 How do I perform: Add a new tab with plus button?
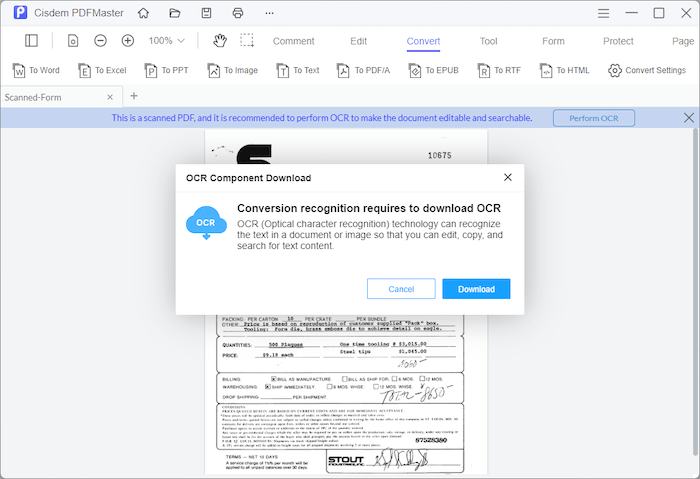[x=134, y=96]
